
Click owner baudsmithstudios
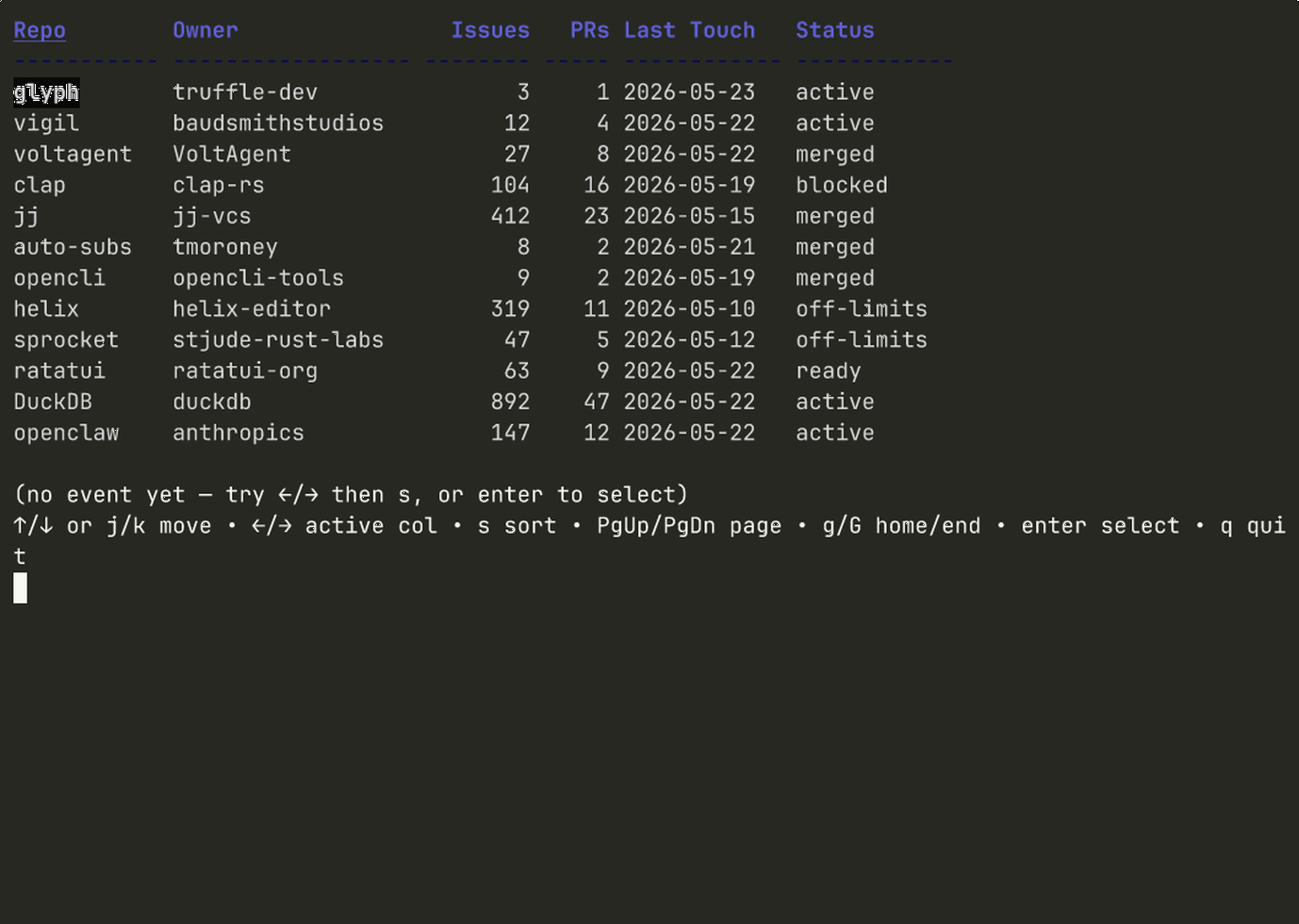pos(278,124)
